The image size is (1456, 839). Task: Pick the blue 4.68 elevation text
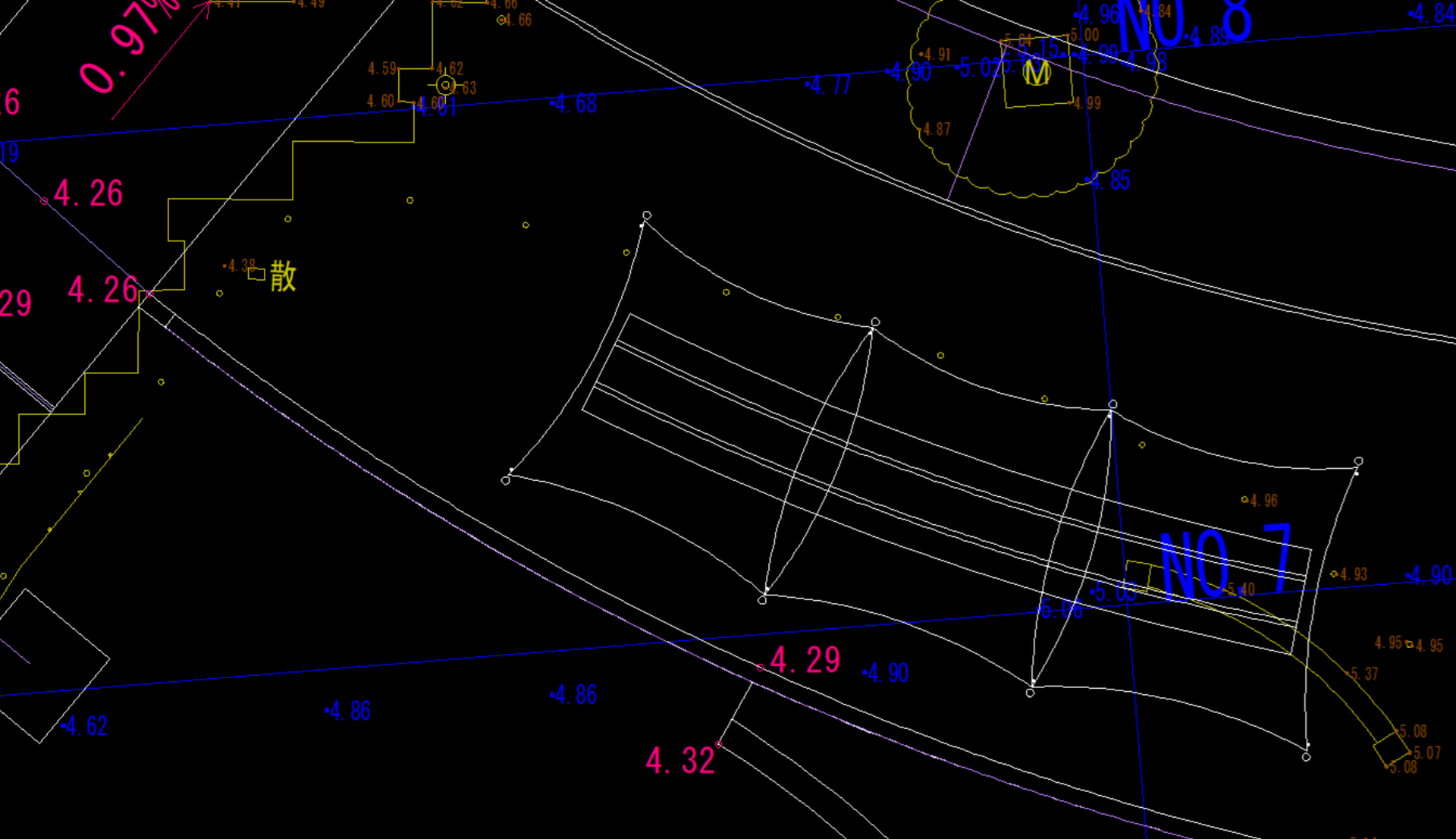pos(576,104)
